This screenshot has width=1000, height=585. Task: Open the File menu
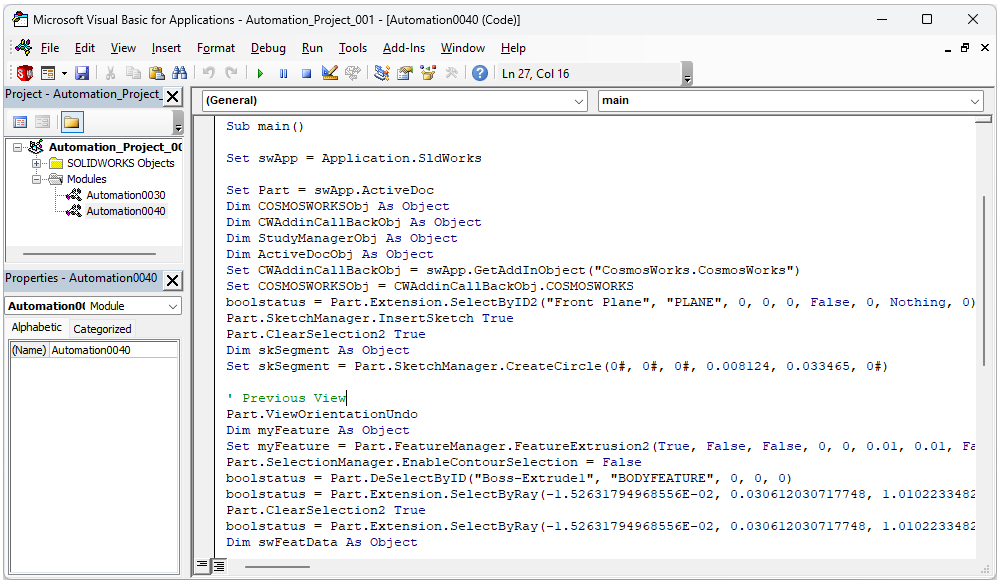point(50,48)
